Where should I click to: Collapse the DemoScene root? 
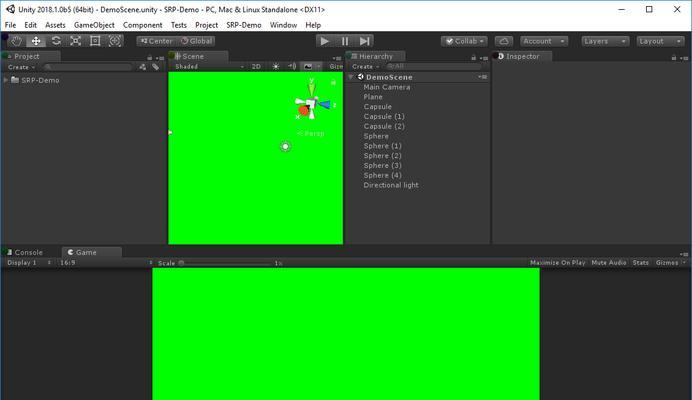coord(351,77)
